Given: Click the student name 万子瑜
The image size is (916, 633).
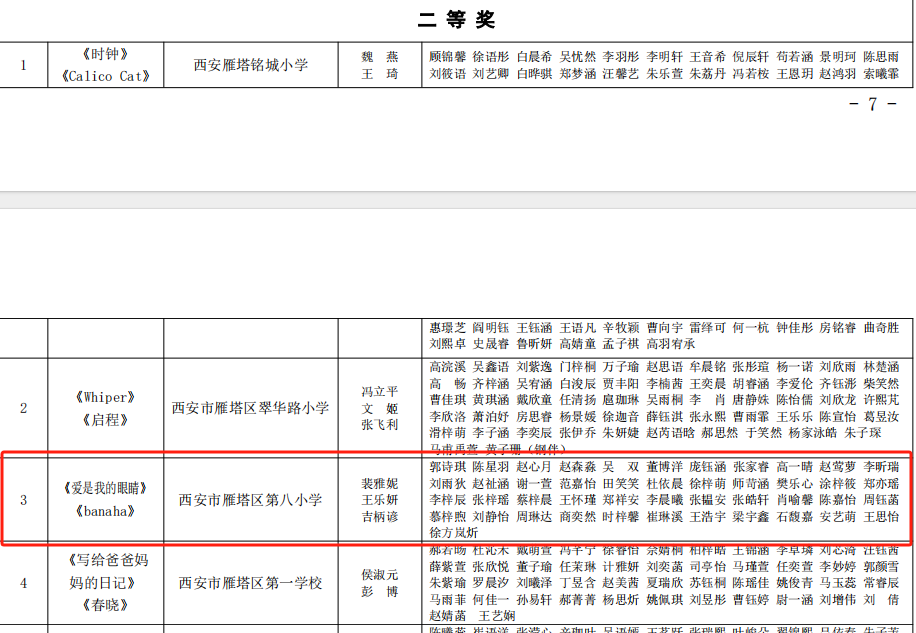Looking at the screenshot, I should (621, 367).
